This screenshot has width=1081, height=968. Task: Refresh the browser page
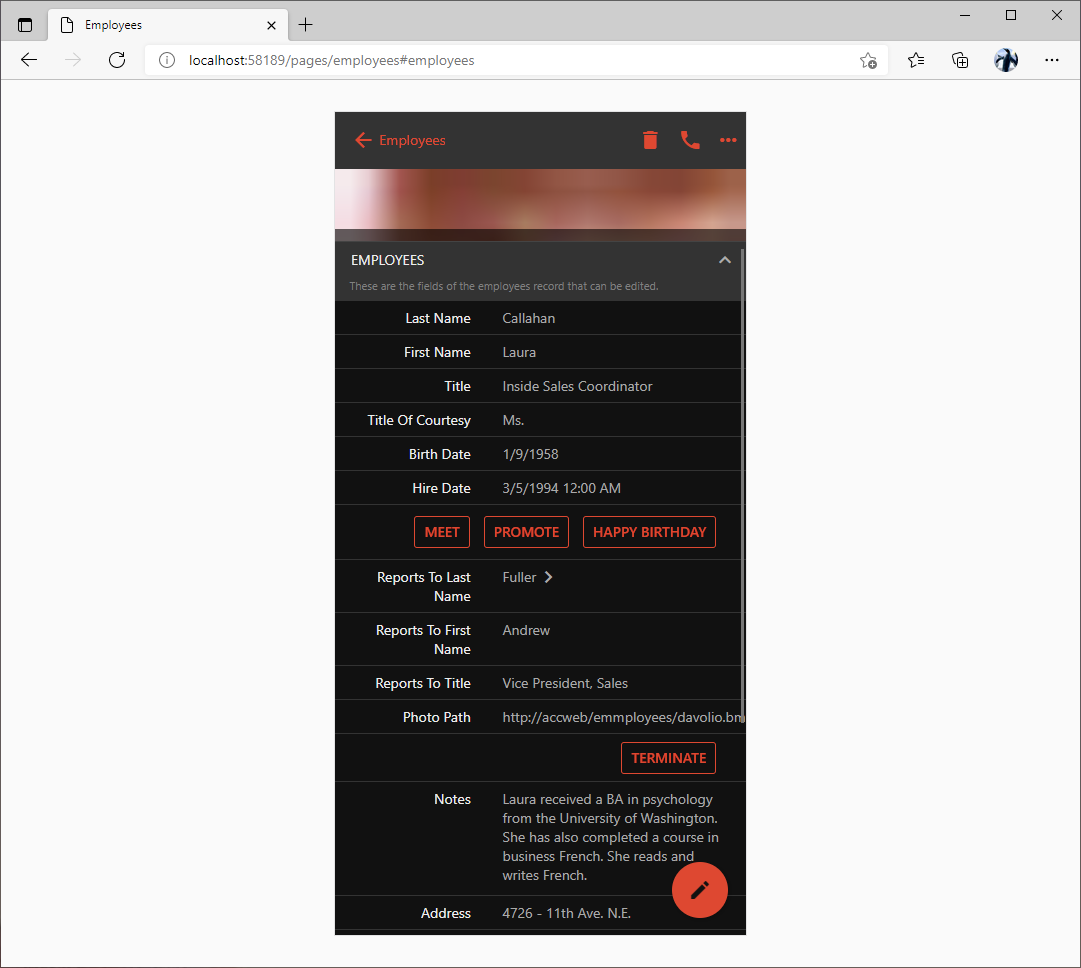pos(117,60)
